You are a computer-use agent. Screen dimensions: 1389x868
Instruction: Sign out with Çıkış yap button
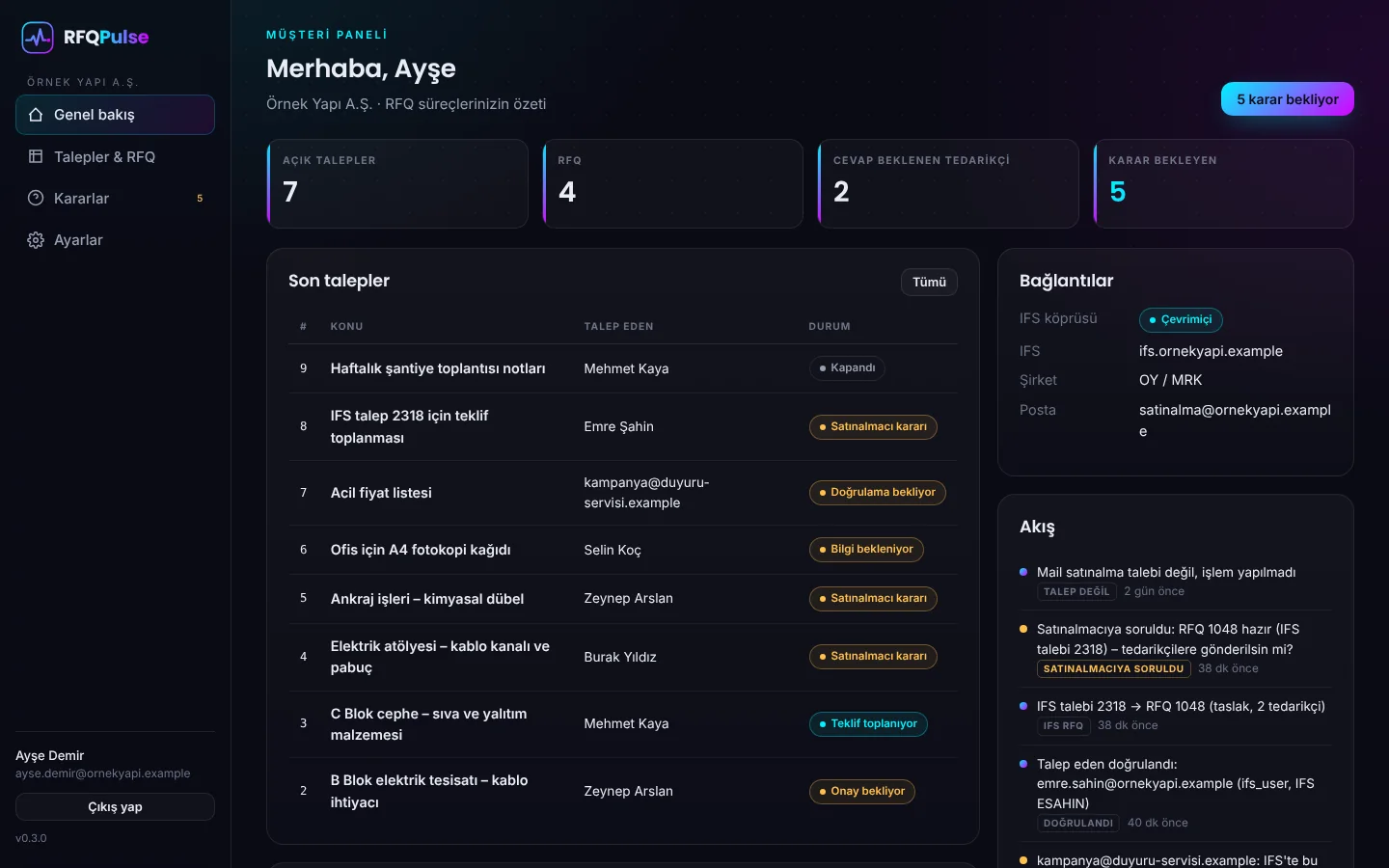coord(115,807)
